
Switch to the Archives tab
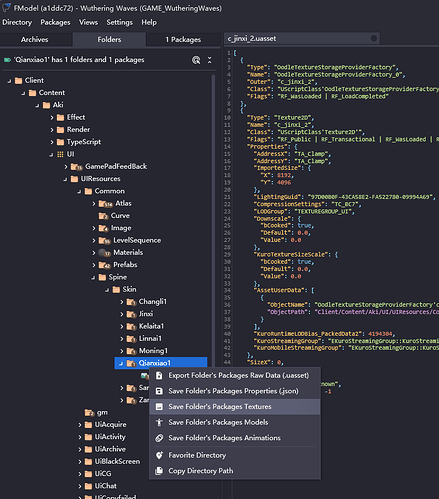[35, 39]
